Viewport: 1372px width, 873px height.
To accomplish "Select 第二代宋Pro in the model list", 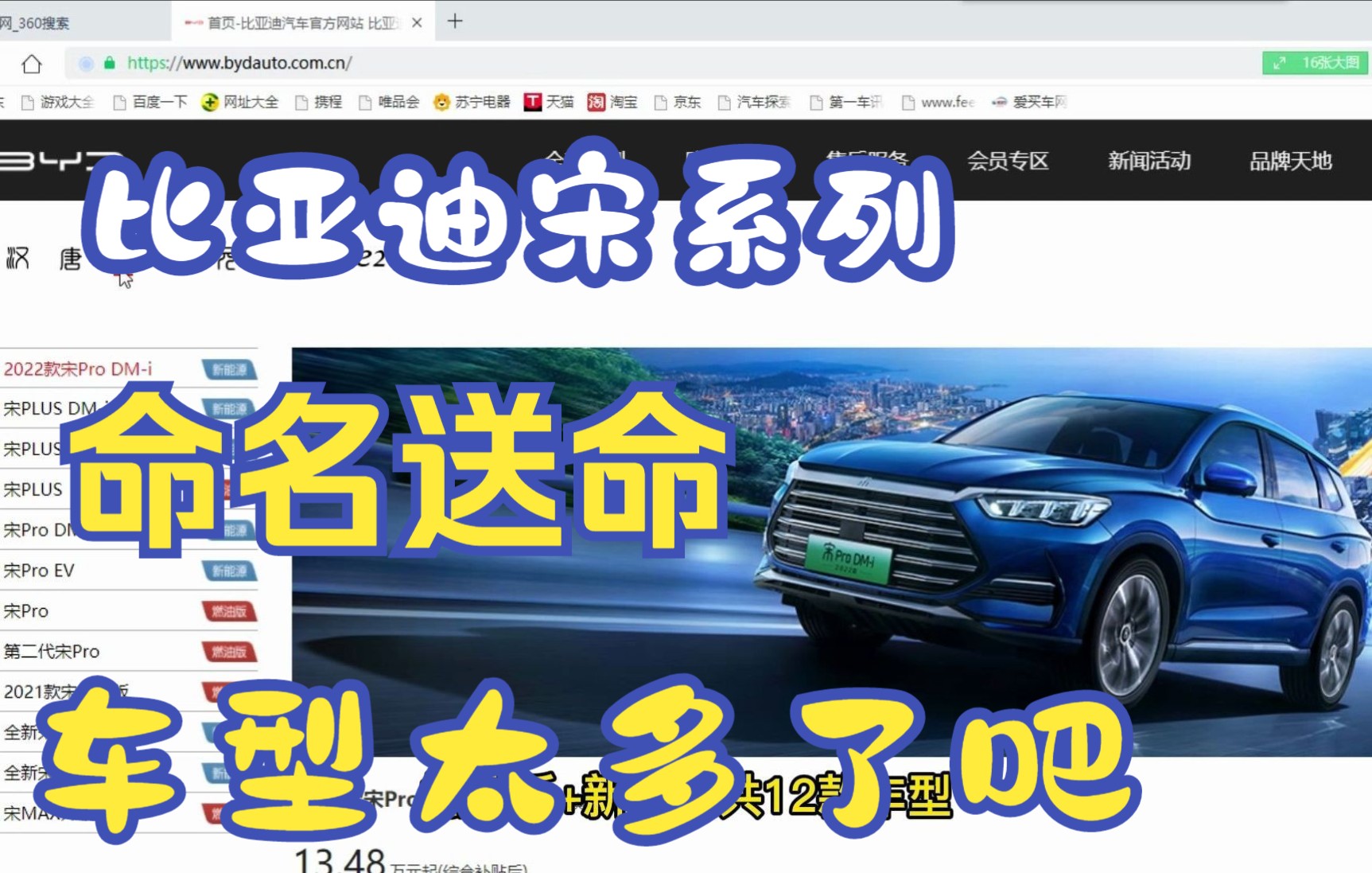I will pyautogui.click(x=52, y=652).
